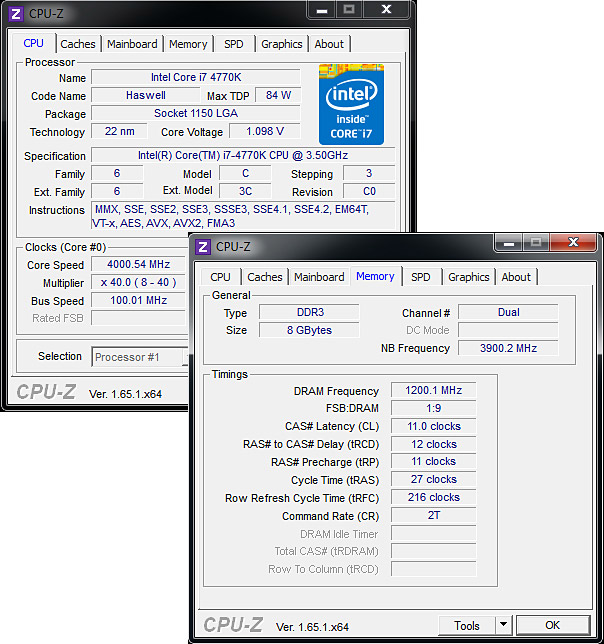Click the specification field 'i7-4770K CPU @ 3.50GHz'
The width and height of the screenshot is (604, 644).
tap(243, 155)
